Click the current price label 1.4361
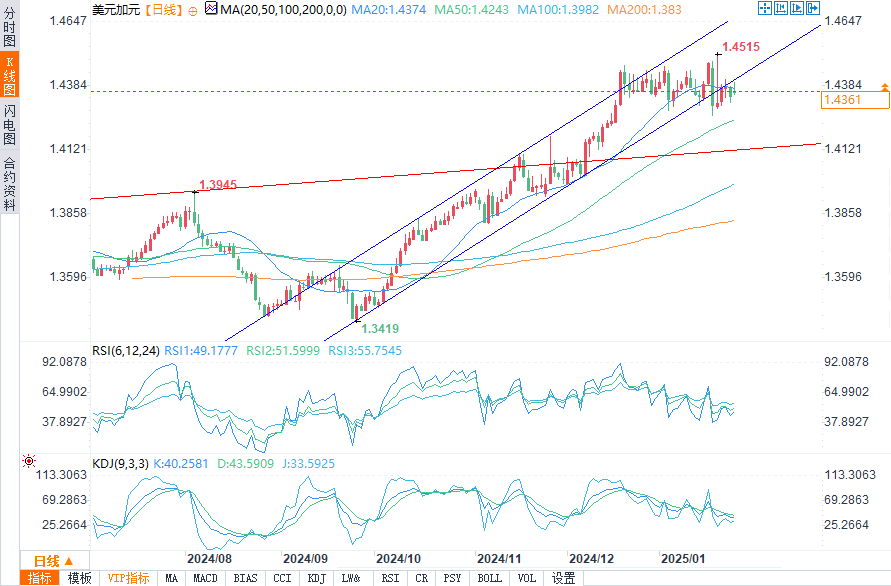This screenshot has height=586, width=891. pyautogui.click(x=842, y=100)
